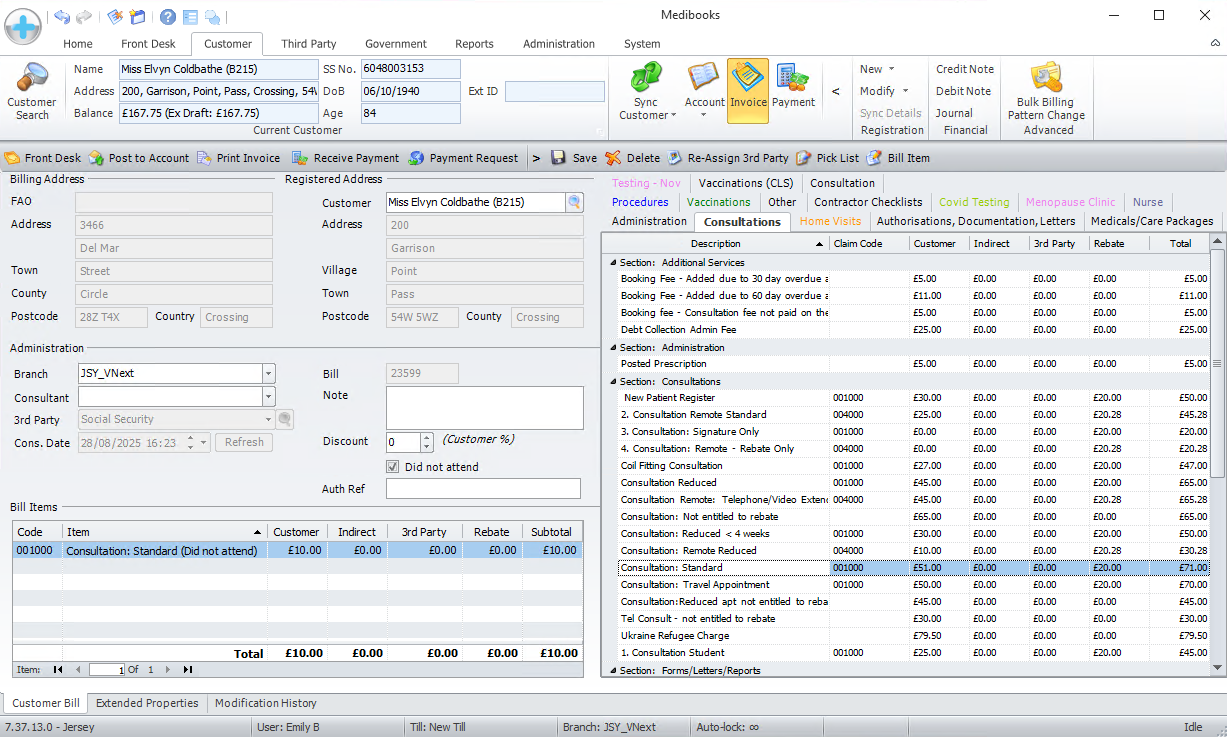The width and height of the screenshot is (1227, 737).
Task: Click the Payment ribbon icon
Action: 793,78
